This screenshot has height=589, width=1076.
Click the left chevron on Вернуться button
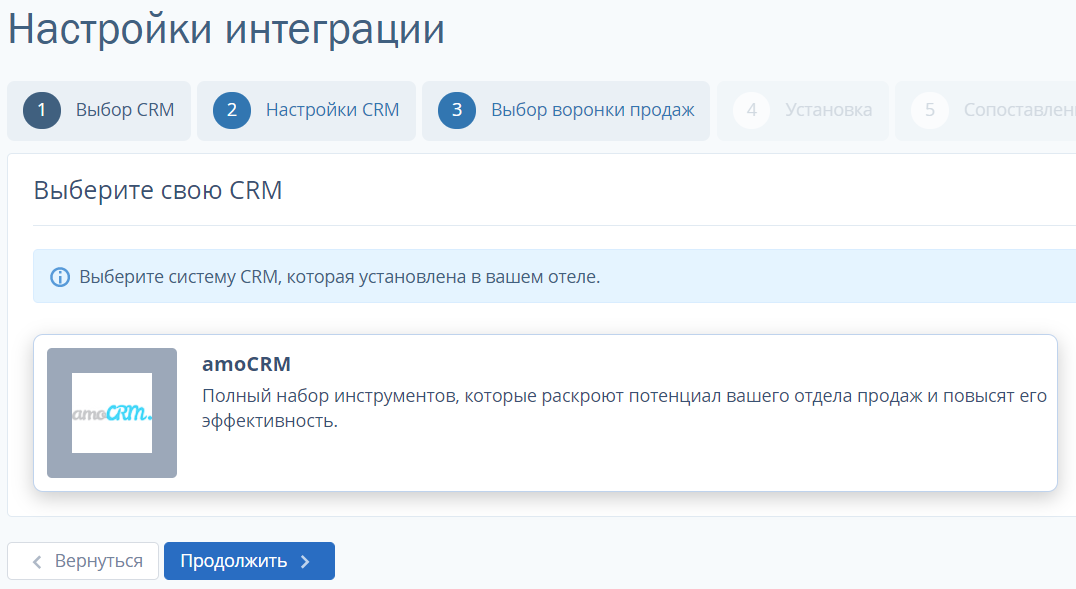click(x=37, y=562)
